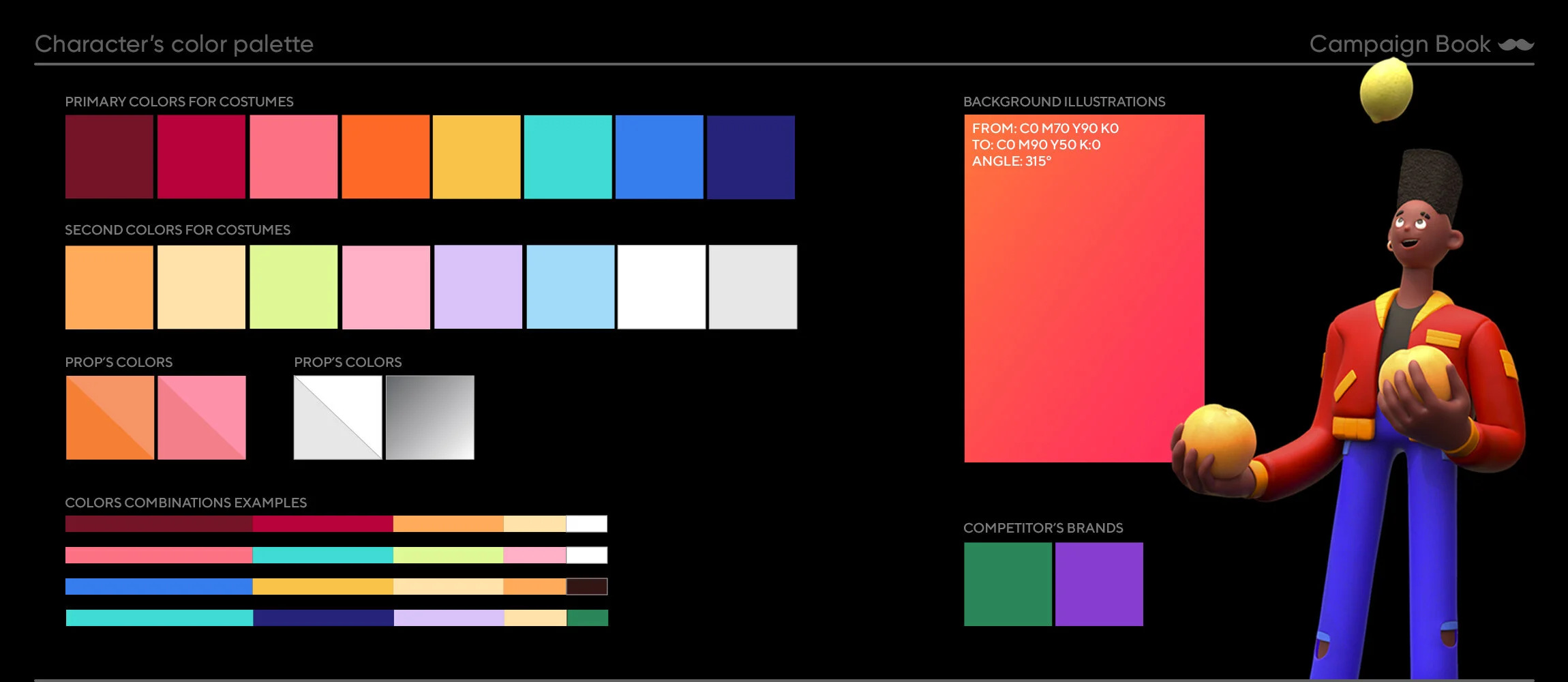The image size is (1568, 682).
Task: Click the Character's color palette heading
Action: coord(175,44)
